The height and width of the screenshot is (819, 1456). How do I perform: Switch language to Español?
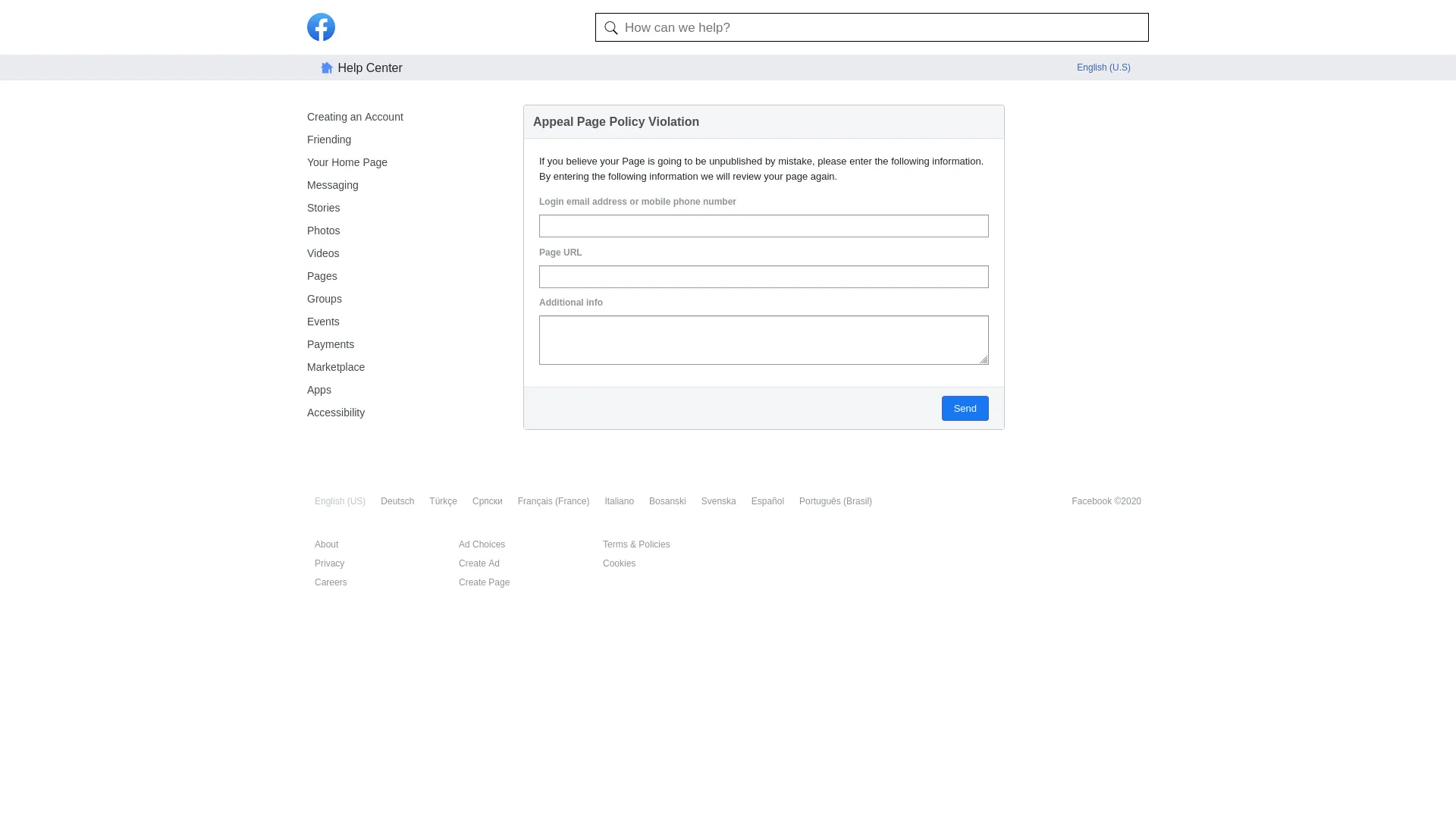767,501
